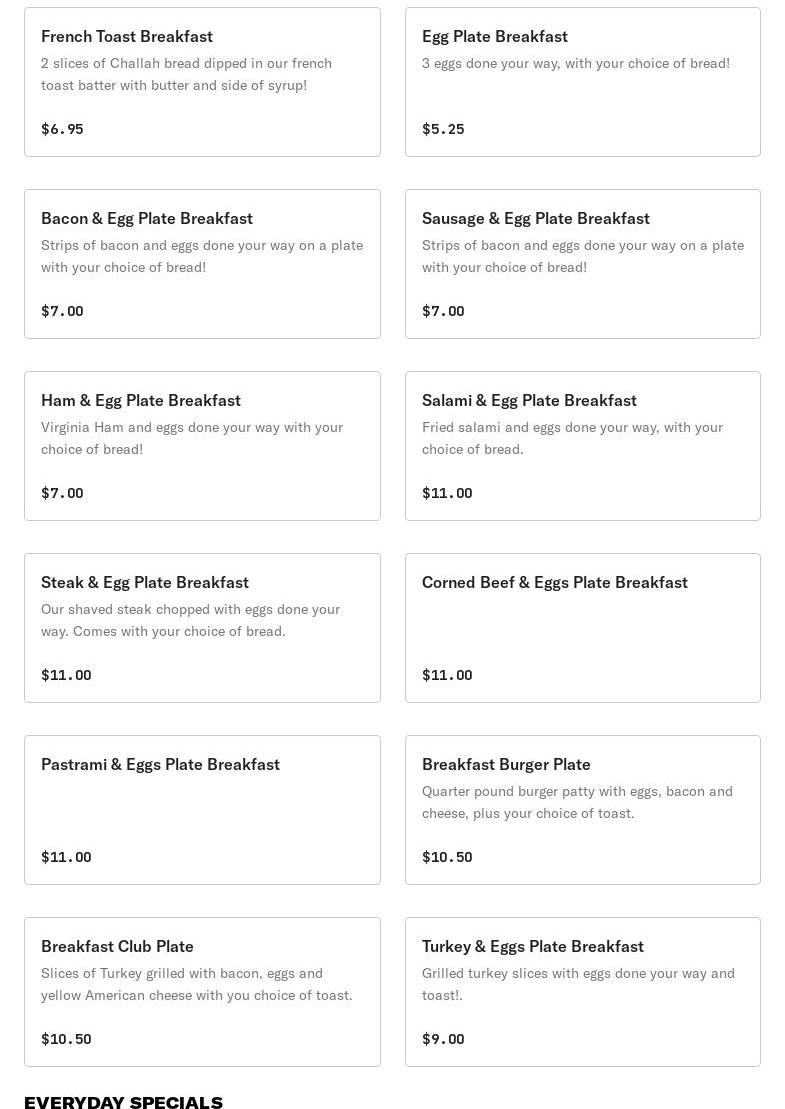Open Ham & Egg Plate Breakfast card
Screen dimensions: 785x1109
click(x=202, y=446)
